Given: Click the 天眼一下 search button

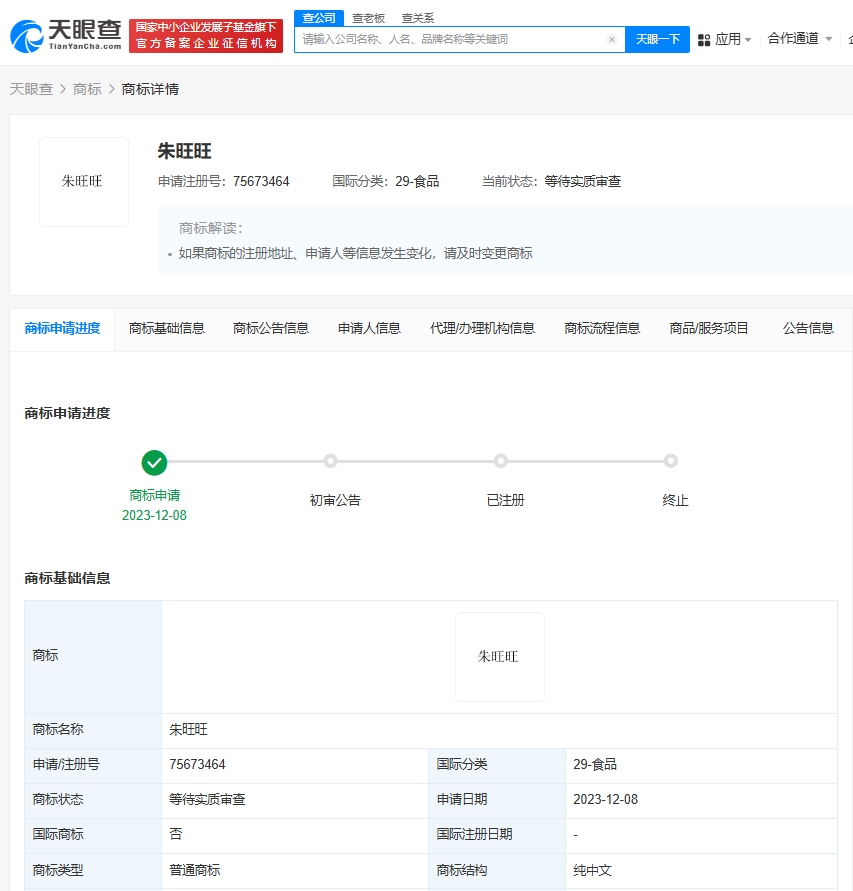Looking at the screenshot, I should [x=658, y=39].
